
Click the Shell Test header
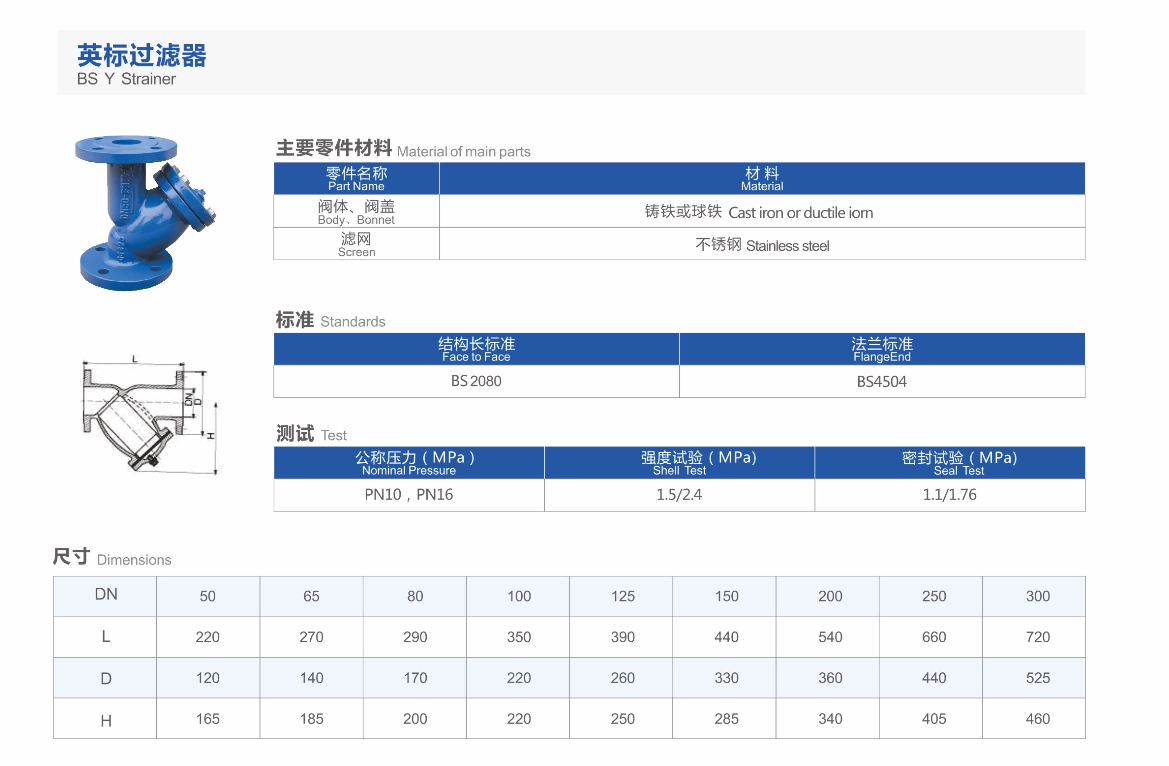coord(679,462)
